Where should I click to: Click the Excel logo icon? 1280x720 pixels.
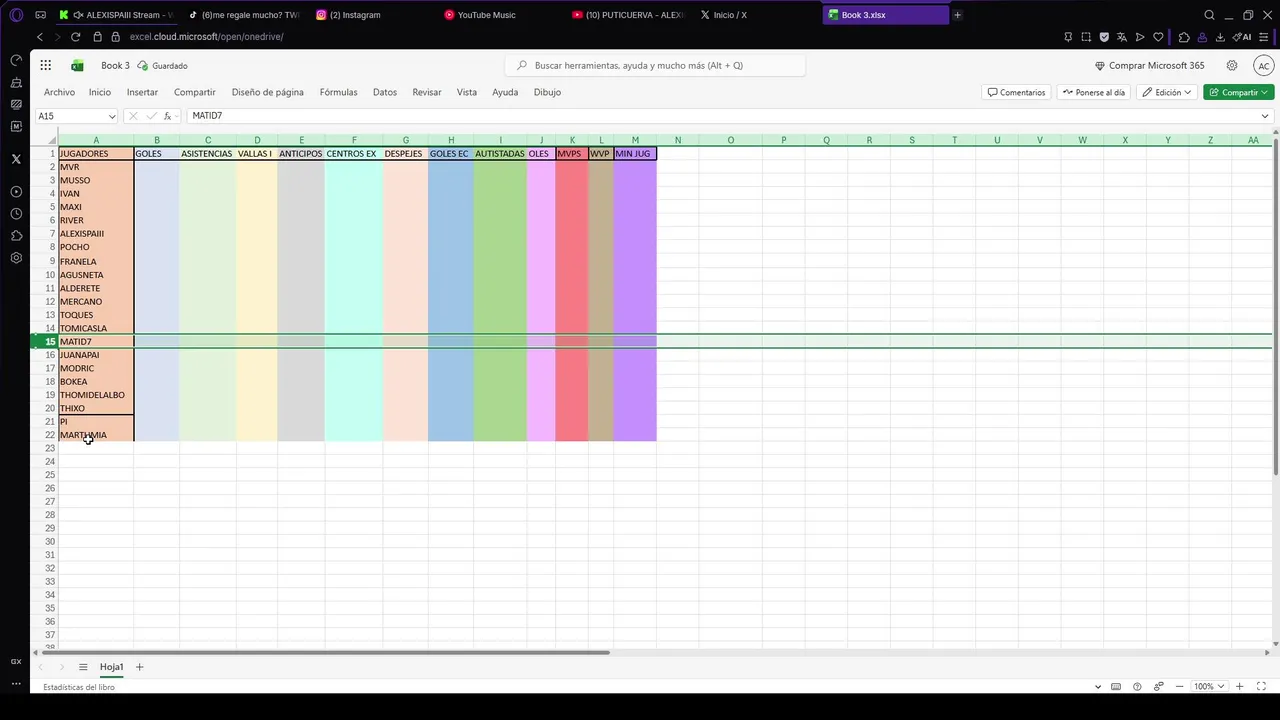78,65
